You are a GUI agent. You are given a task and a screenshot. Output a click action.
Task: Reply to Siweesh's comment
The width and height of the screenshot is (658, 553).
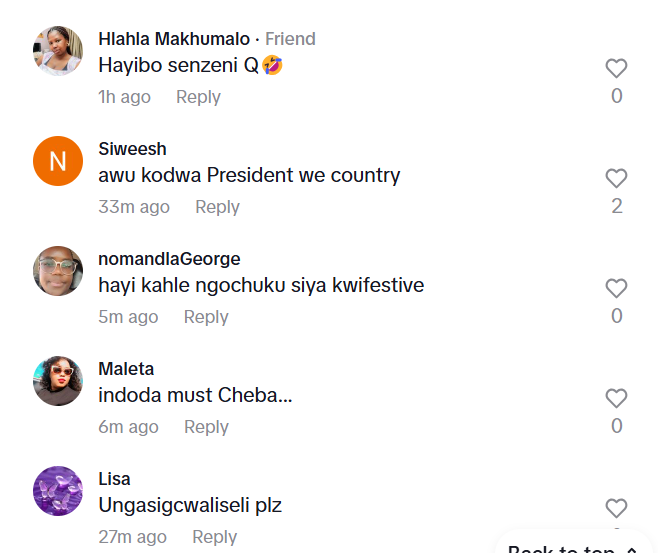pos(217,207)
